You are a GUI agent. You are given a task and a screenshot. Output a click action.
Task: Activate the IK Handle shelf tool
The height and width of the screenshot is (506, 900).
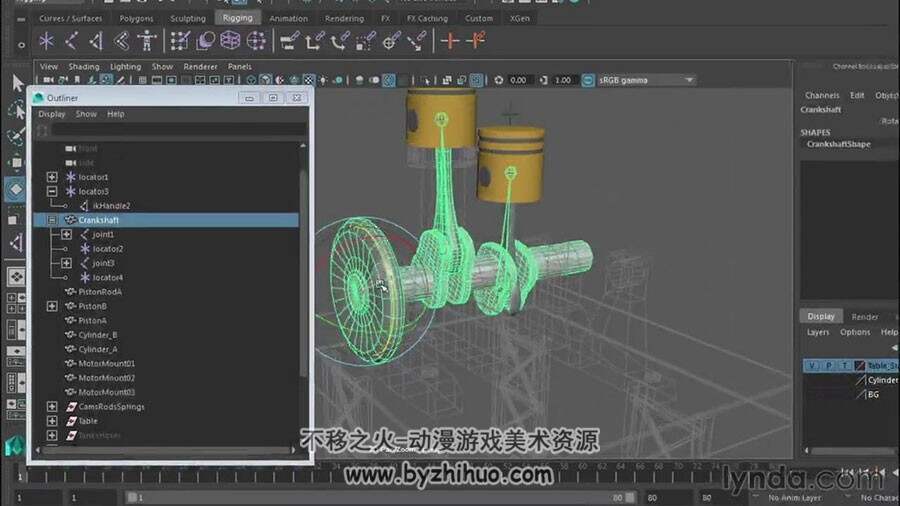(96, 41)
